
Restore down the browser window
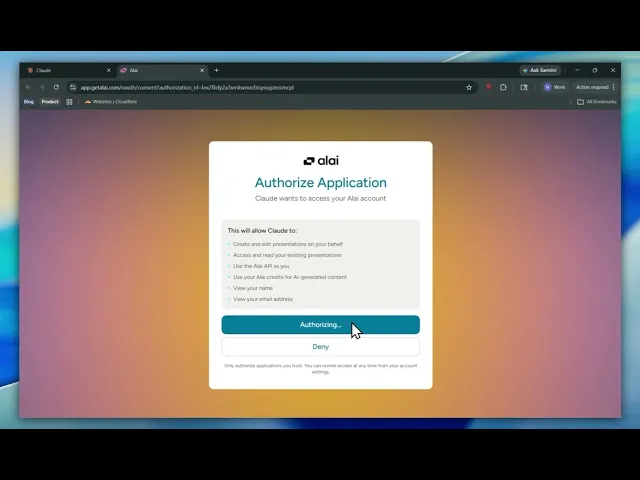click(595, 70)
